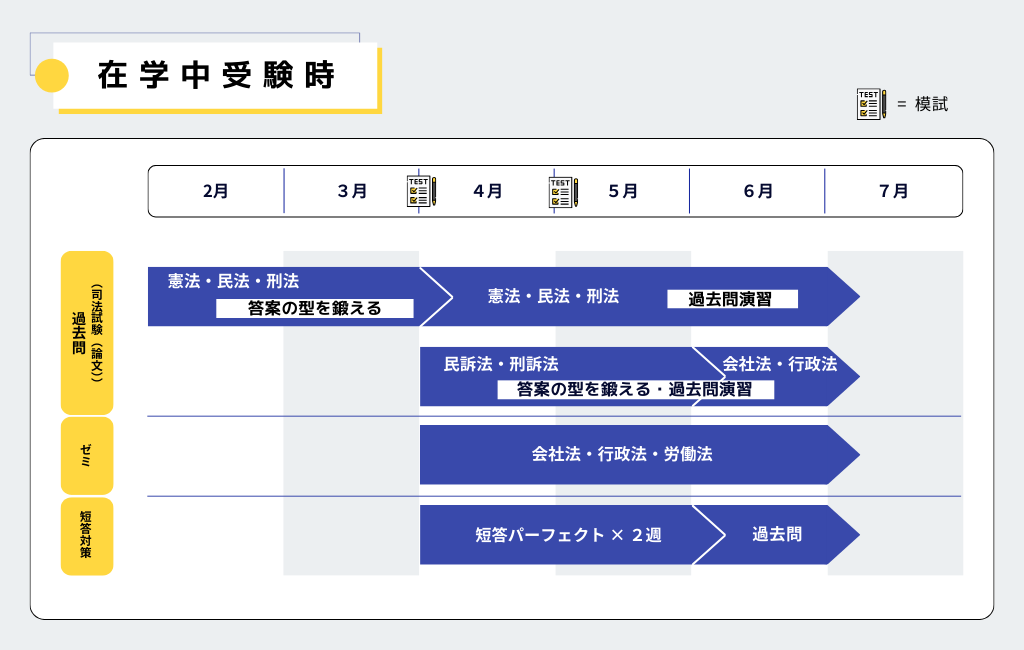Click the yellow circle beside the title
Image resolution: width=1024 pixels, height=650 pixels.
click(x=51, y=76)
